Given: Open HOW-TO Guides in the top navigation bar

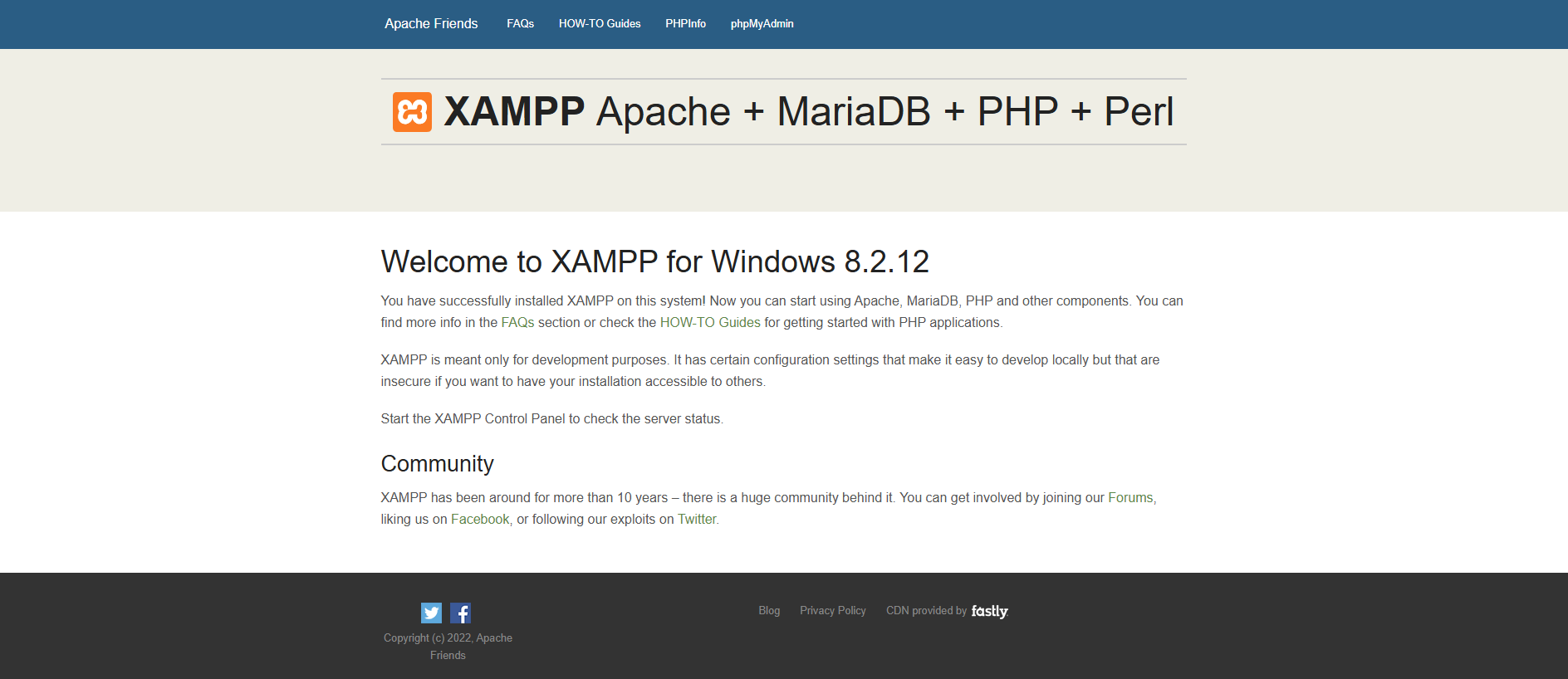Looking at the screenshot, I should [600, 23].
